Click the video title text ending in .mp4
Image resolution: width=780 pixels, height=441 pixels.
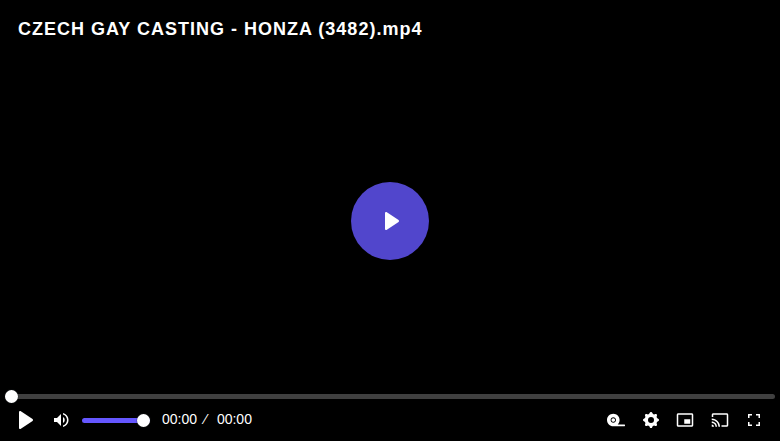pyautogui.click(x=220, y=29)
